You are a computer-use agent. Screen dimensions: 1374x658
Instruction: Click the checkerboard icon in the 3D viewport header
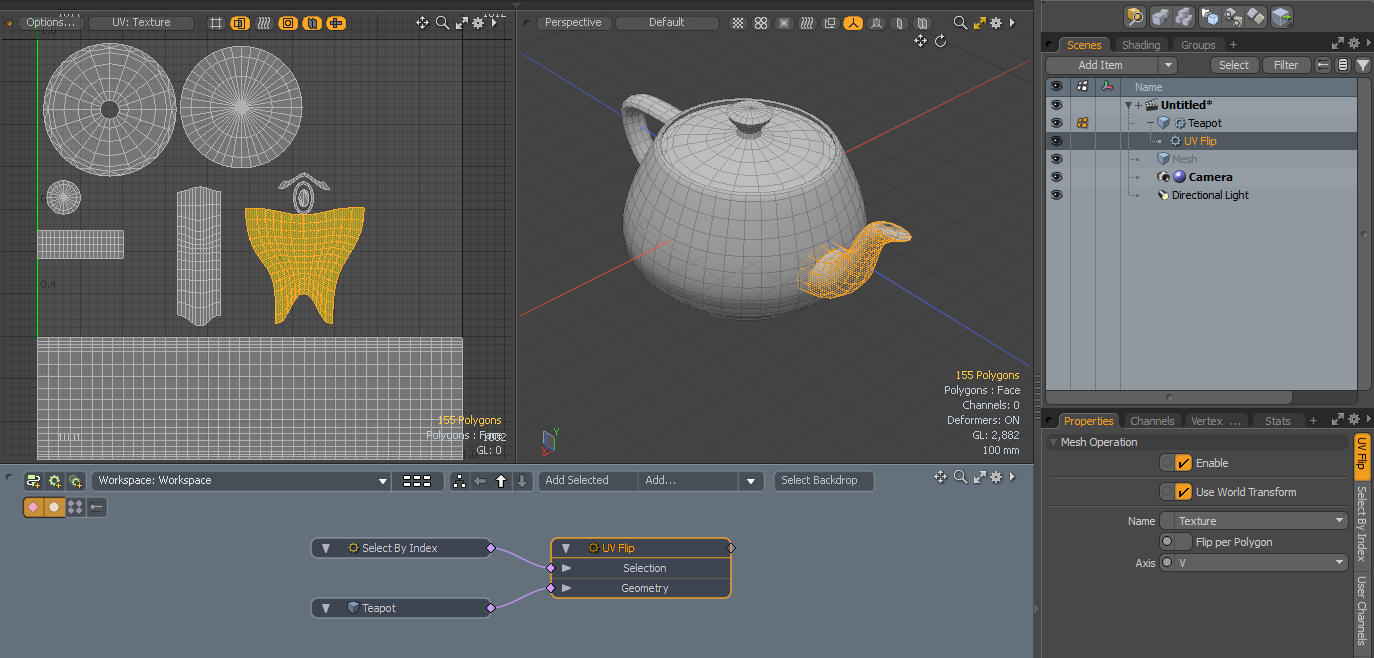(738, 22)
